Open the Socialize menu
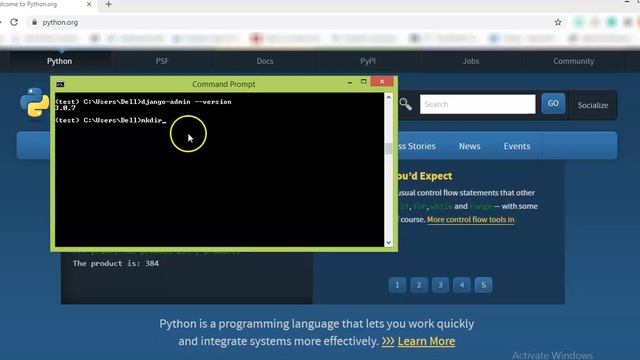Viewport: 640px width, 360px height. pyautogui.click(x=593, y=105)
